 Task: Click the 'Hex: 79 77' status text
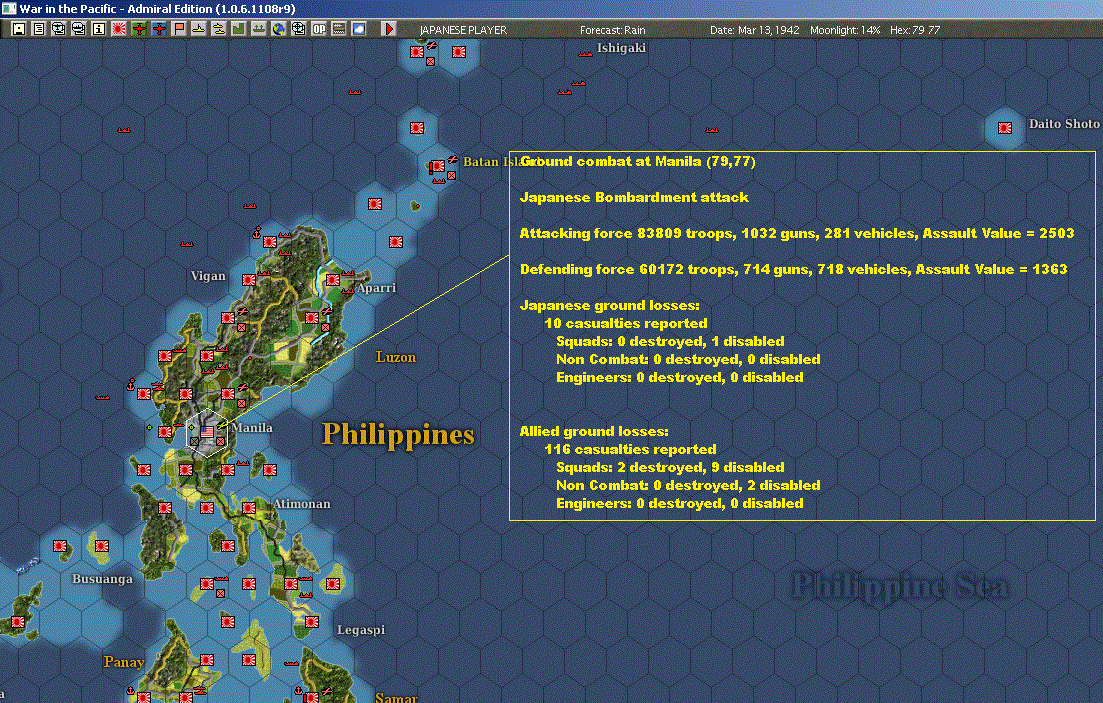[914, 30]
